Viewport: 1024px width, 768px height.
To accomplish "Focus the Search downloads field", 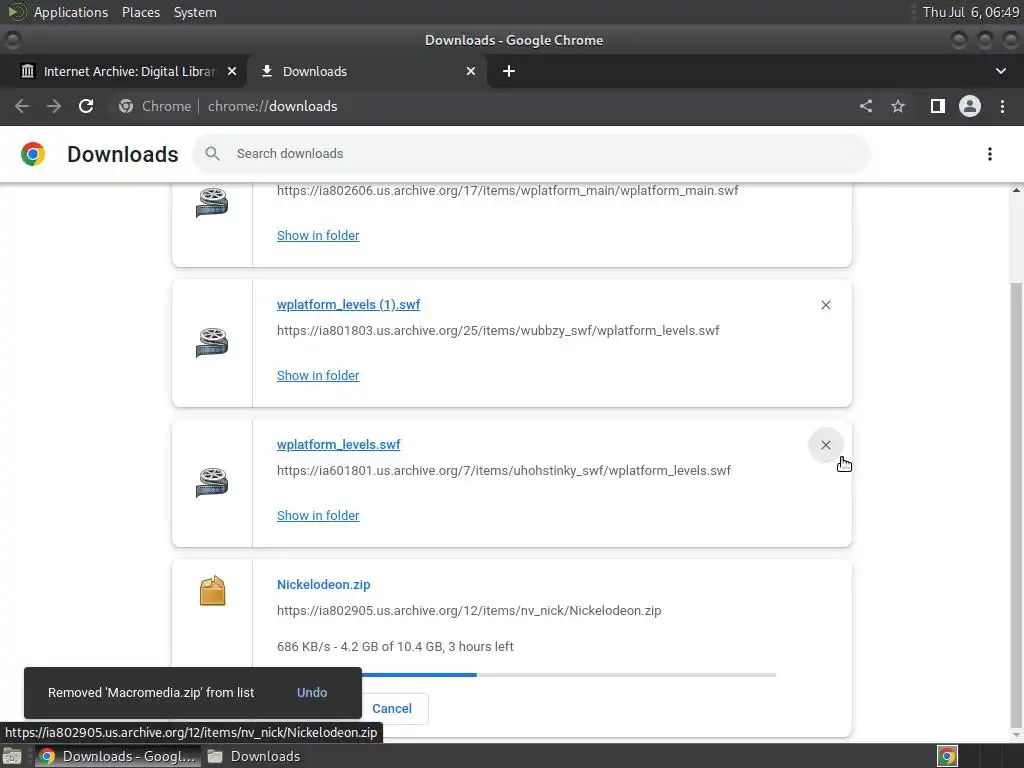I will (532, 154).
